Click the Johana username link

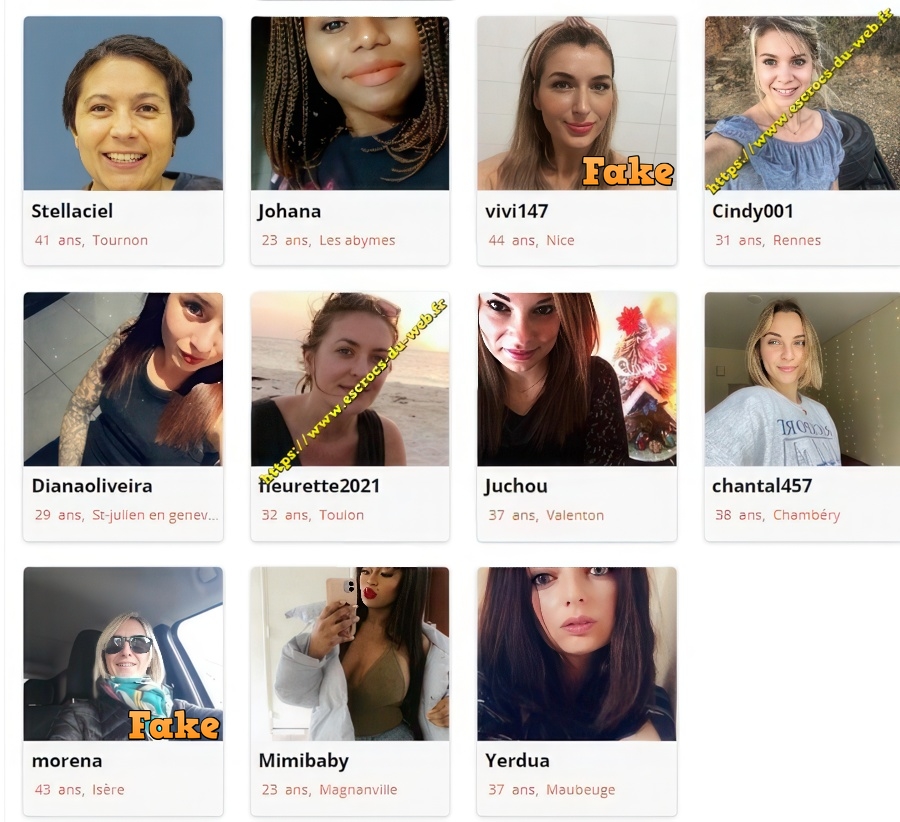tap(289, 211)
